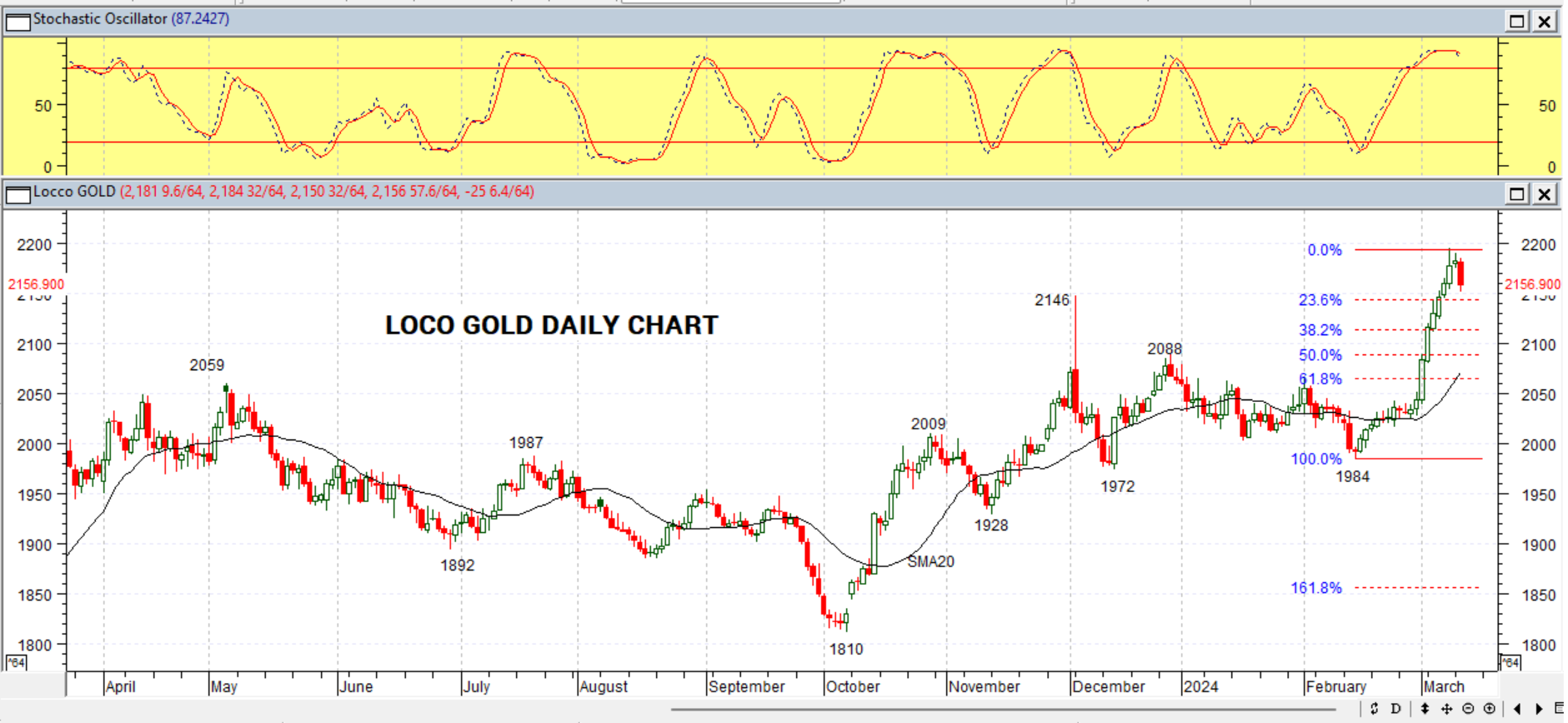Click the 61.8% Fibonacci level label
Viewport: 1568px width, 723px height.
(x=1320, y=379)
